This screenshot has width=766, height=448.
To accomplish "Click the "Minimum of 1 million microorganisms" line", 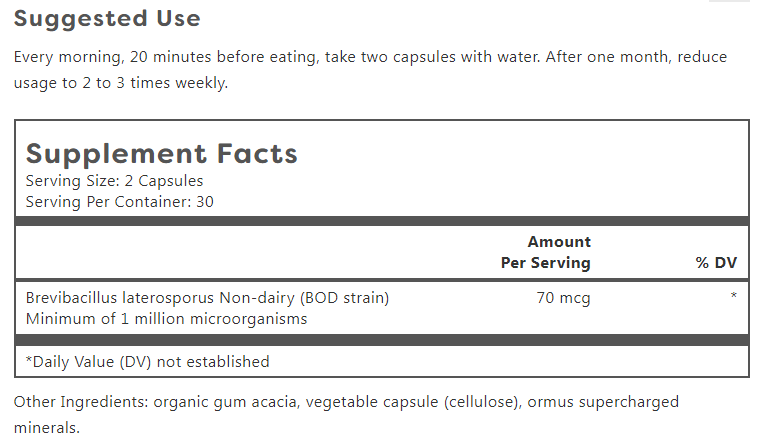I will pos(165,319).
